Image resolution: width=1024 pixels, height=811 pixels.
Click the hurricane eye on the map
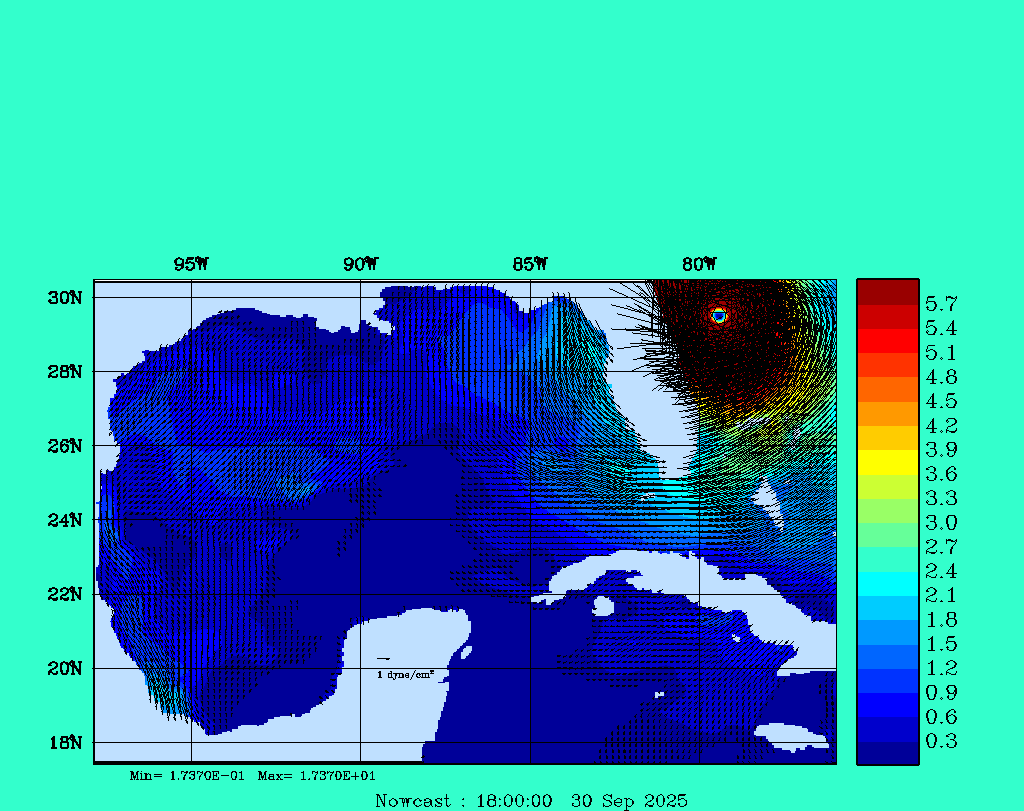tap(718, 315)
